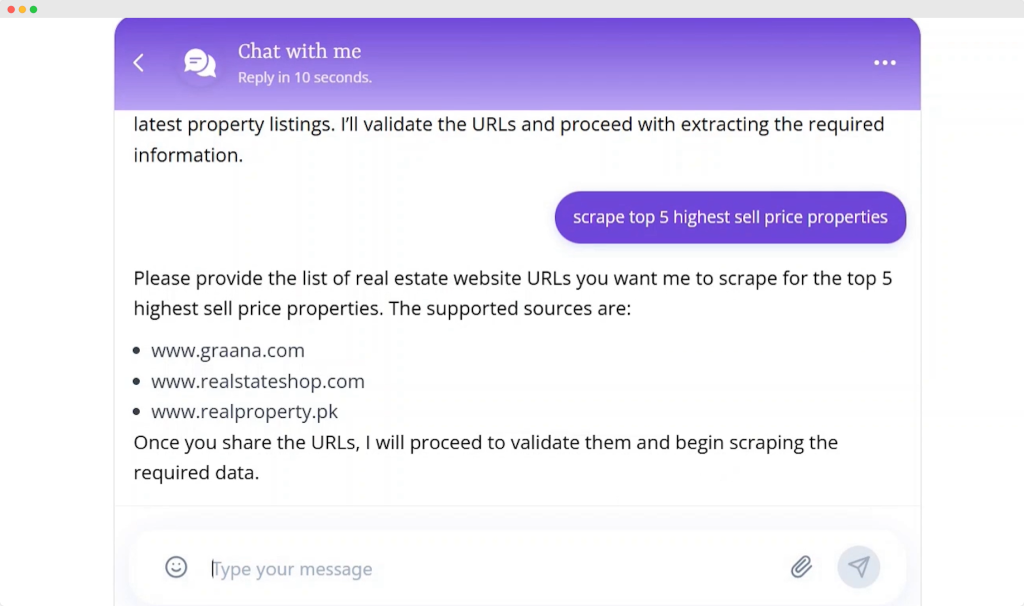Visit the www.realstateshop.com link

pyautogui.click(x=258, y=381)
